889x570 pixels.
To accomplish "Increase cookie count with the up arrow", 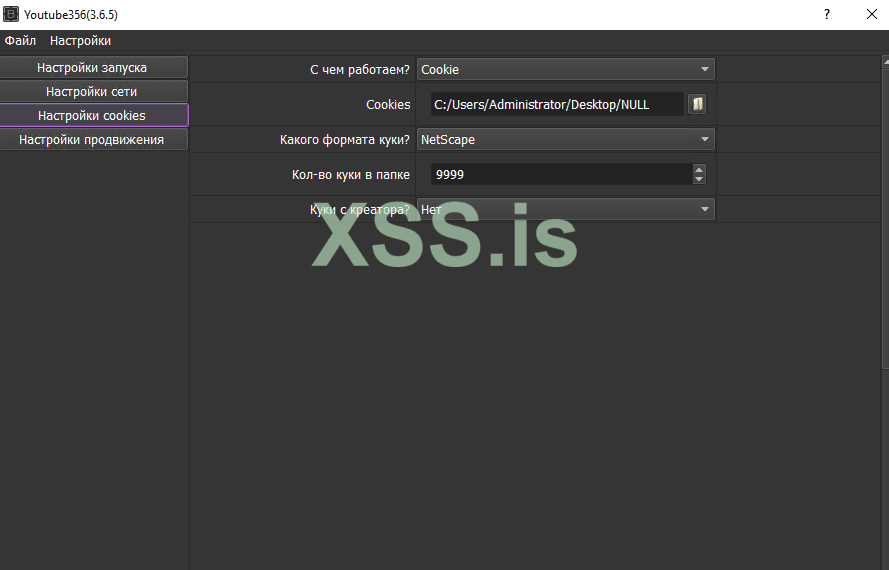I will [x=699, y=169].
